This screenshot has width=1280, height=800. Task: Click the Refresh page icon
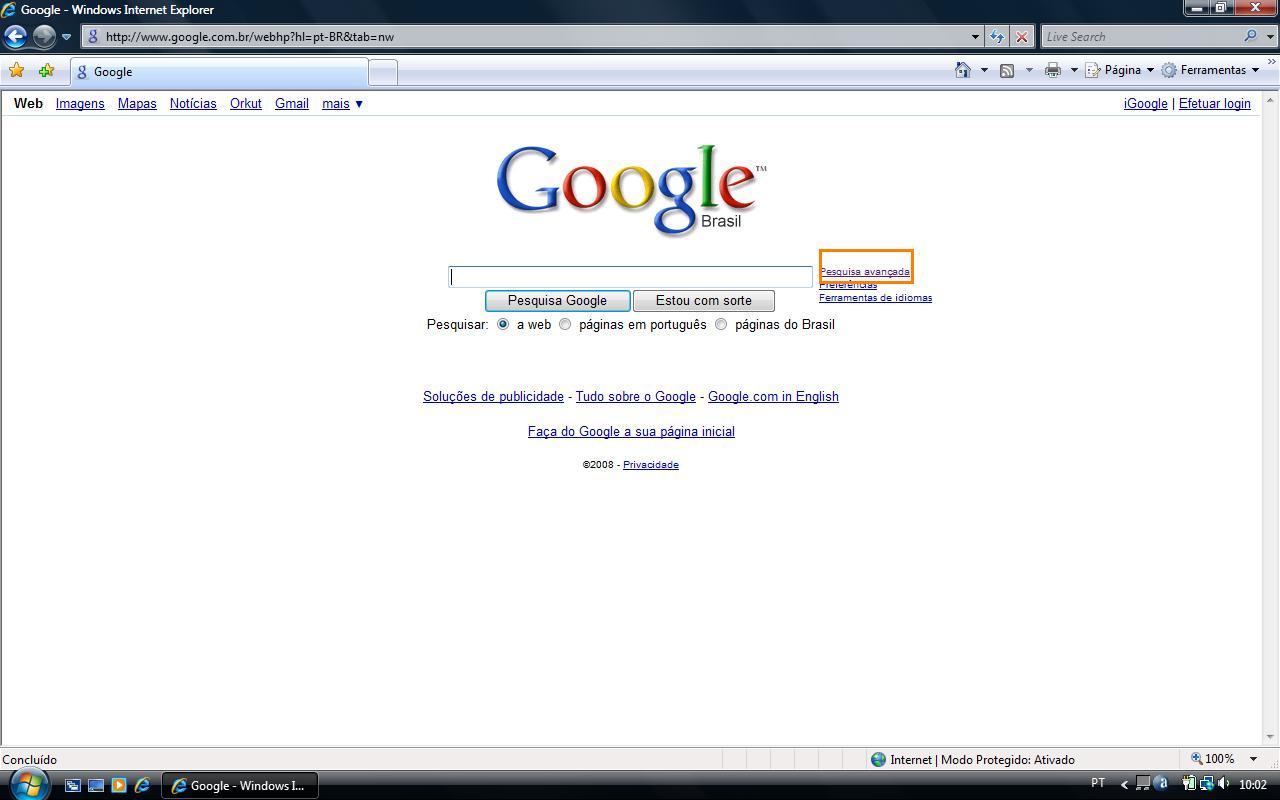point(997,37)
